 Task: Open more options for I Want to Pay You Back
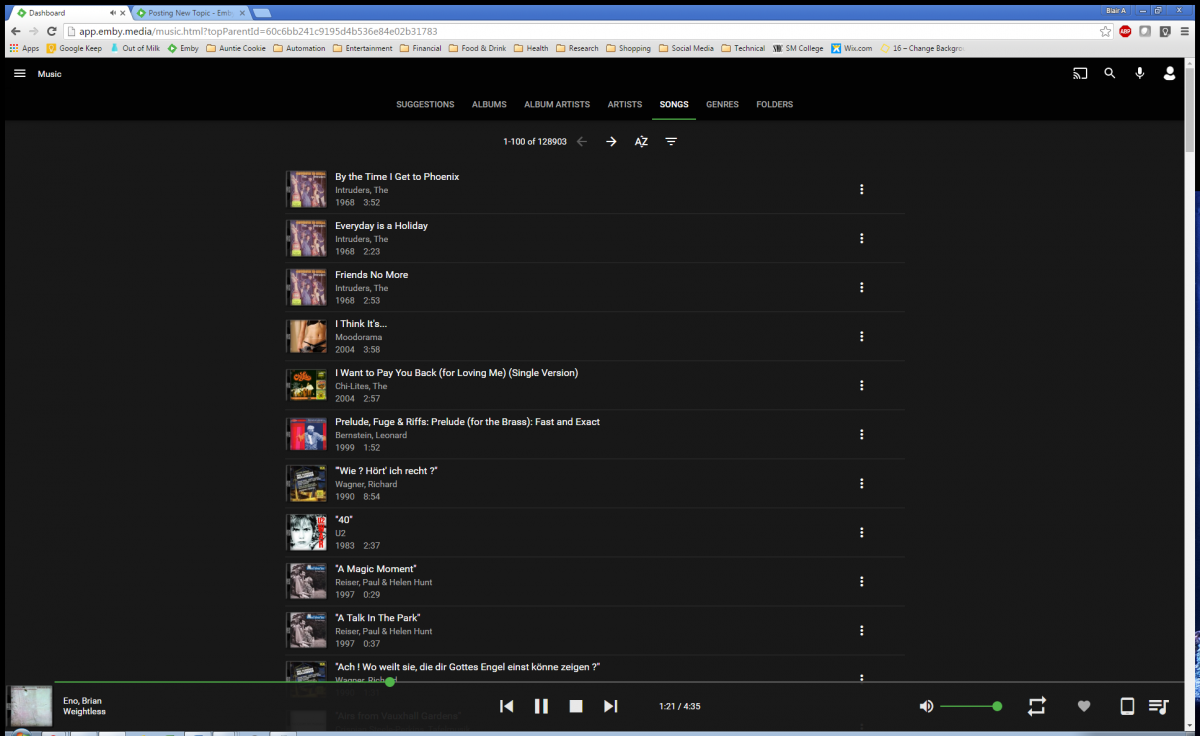(x=861, y=385)
